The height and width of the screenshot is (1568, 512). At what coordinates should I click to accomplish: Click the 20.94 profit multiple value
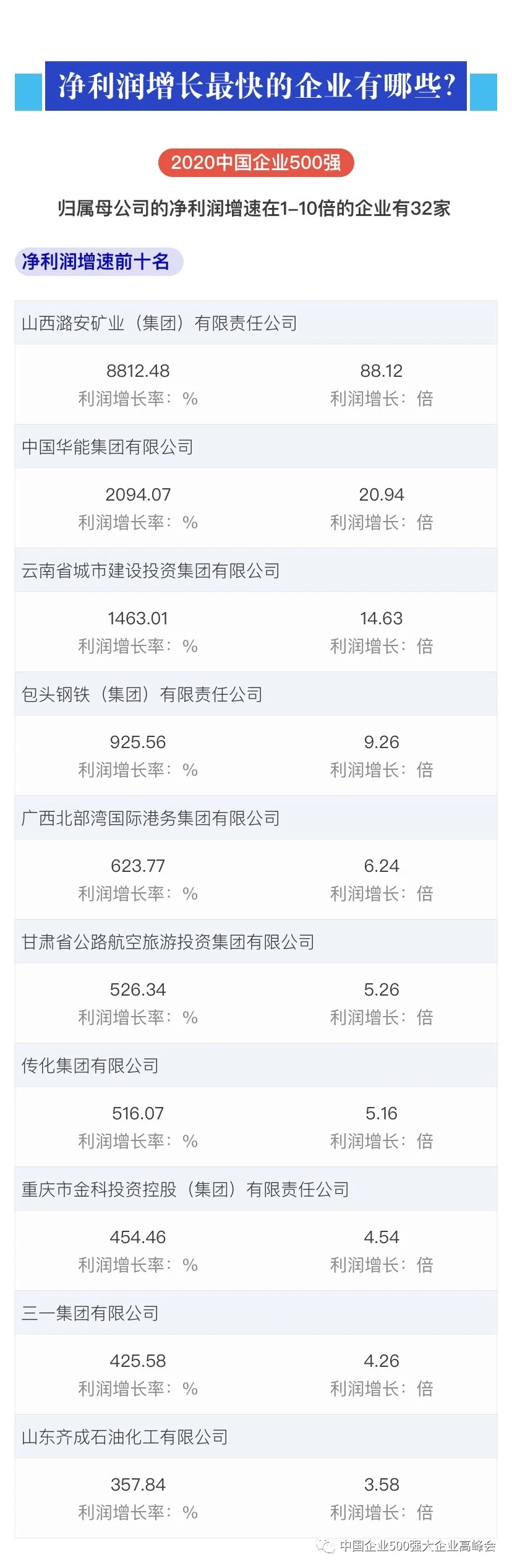[x=381, y=494]
